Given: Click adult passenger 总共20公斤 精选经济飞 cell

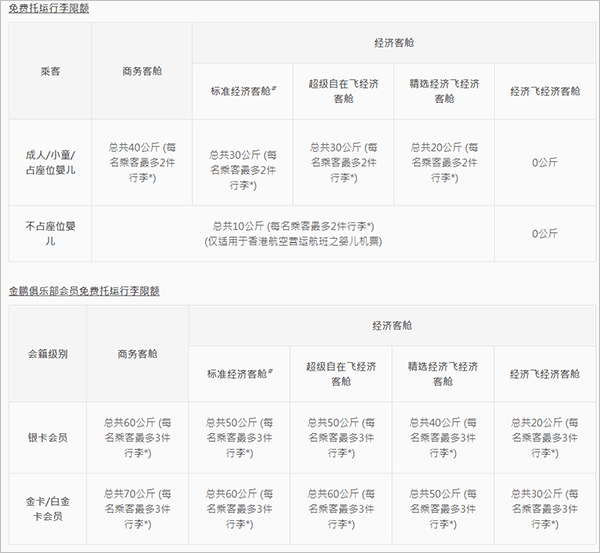Looking at the screenshot, I should click(x=444, y=162).
